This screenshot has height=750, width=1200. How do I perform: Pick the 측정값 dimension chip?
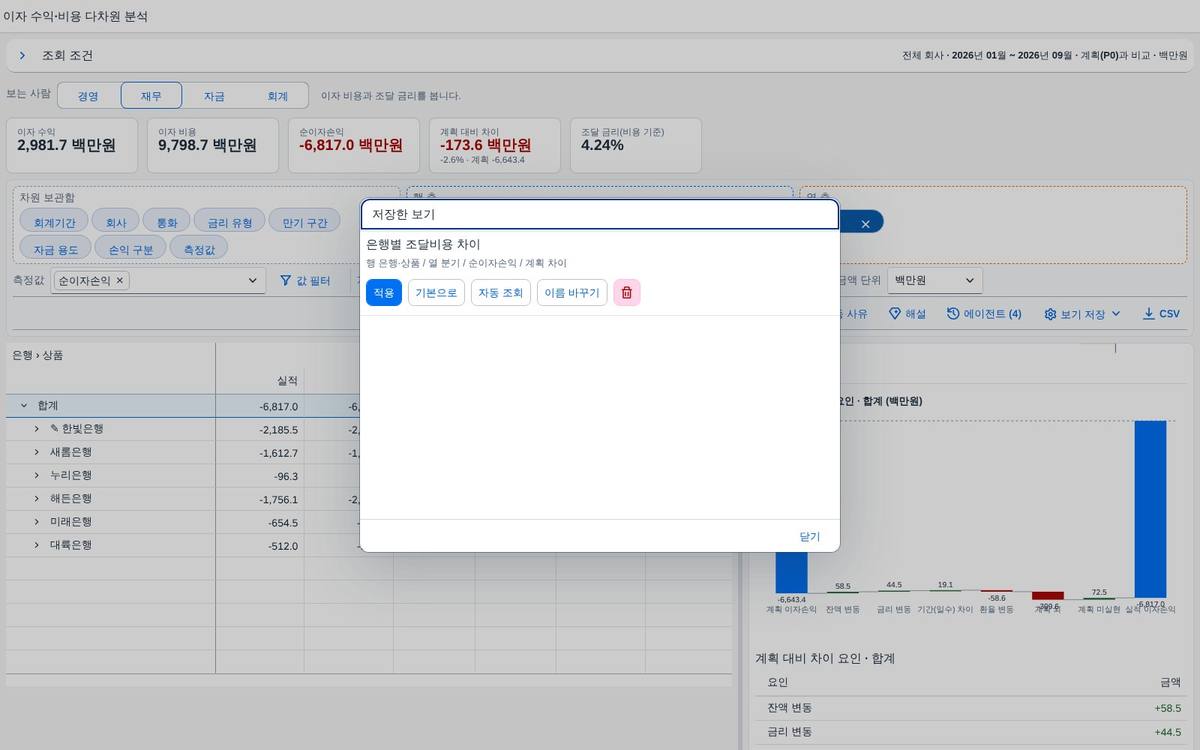[x=199, y=248]
